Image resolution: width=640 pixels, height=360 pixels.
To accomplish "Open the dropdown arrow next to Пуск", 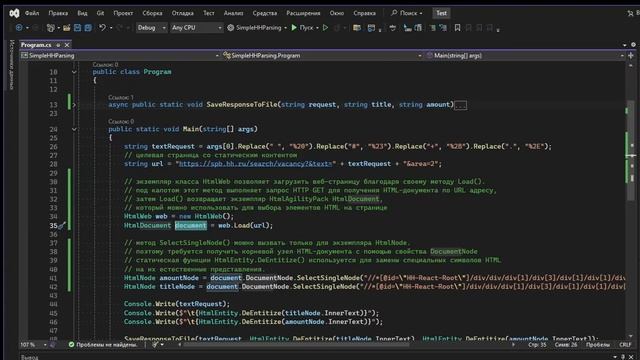I will (317, 28).
